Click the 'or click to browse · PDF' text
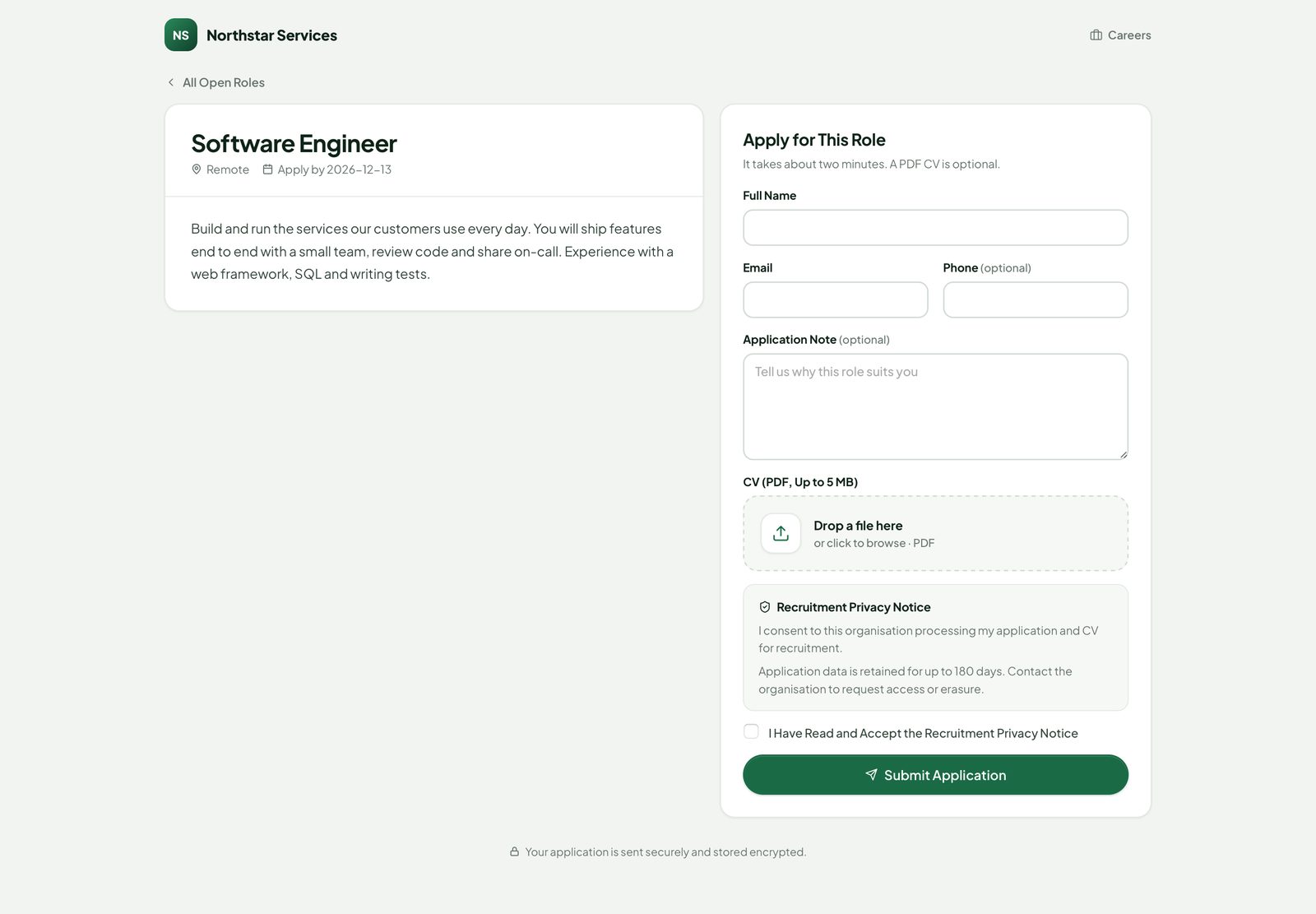This screenshot has height=914, width=1316. (873, 543)
